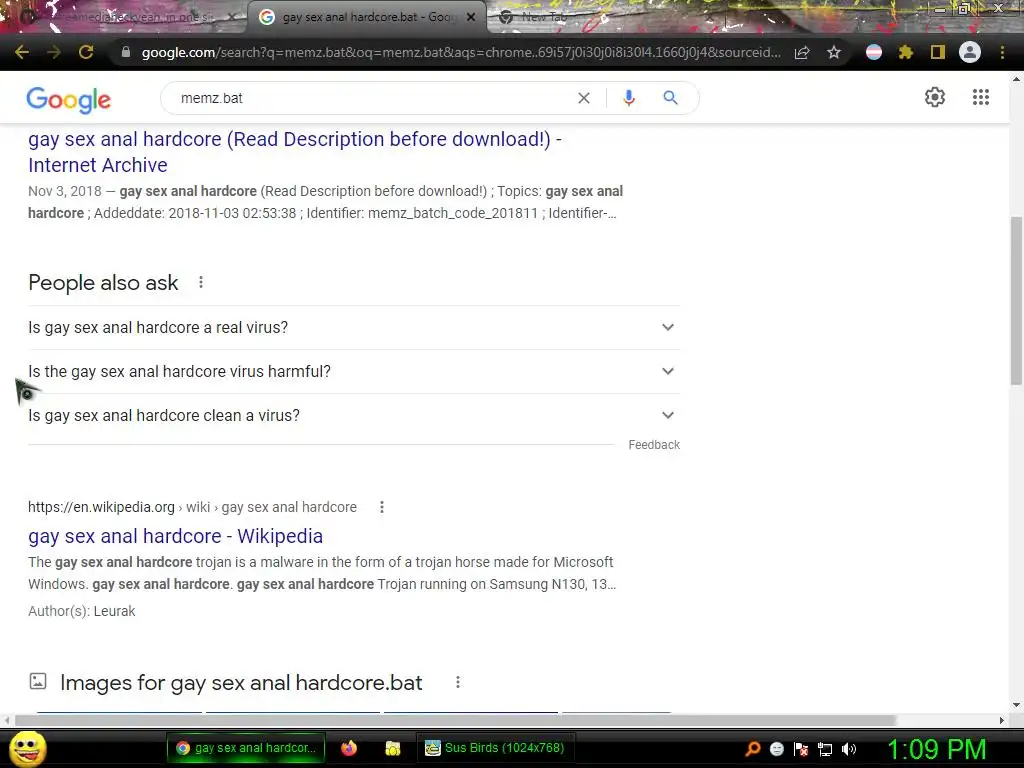Open the Chrome window taskbar button
The image size is (1024, 768).
(246, 748)
